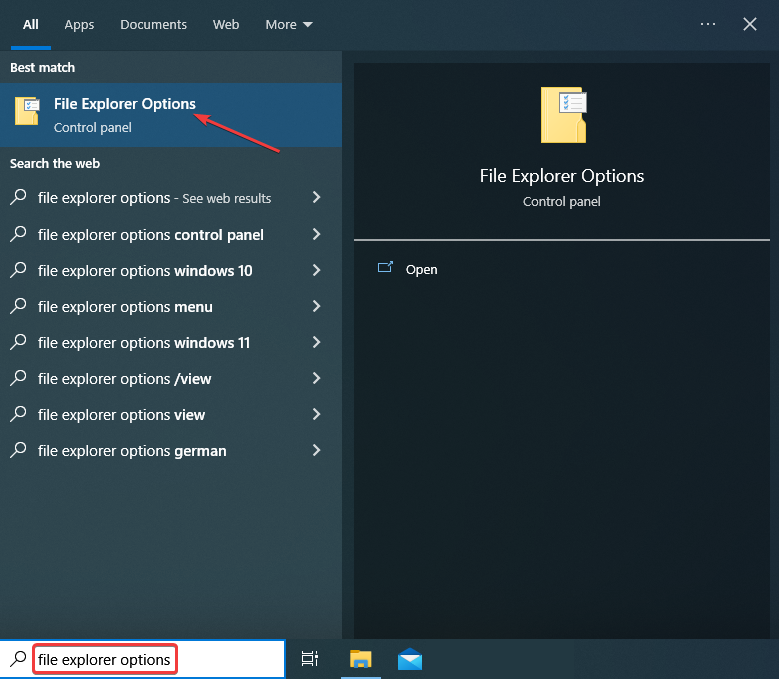Click the three-dots options icon
Screen dimensions: 779x679
click(x=708, y=24)
